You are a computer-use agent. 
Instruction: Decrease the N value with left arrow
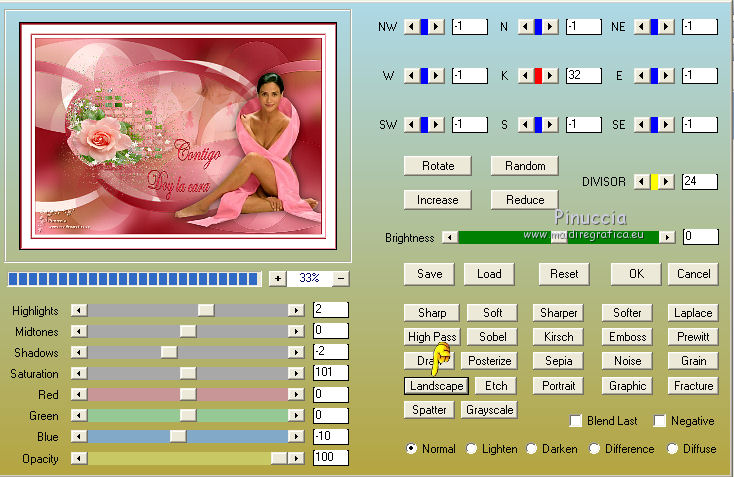(x=525, y=27)
